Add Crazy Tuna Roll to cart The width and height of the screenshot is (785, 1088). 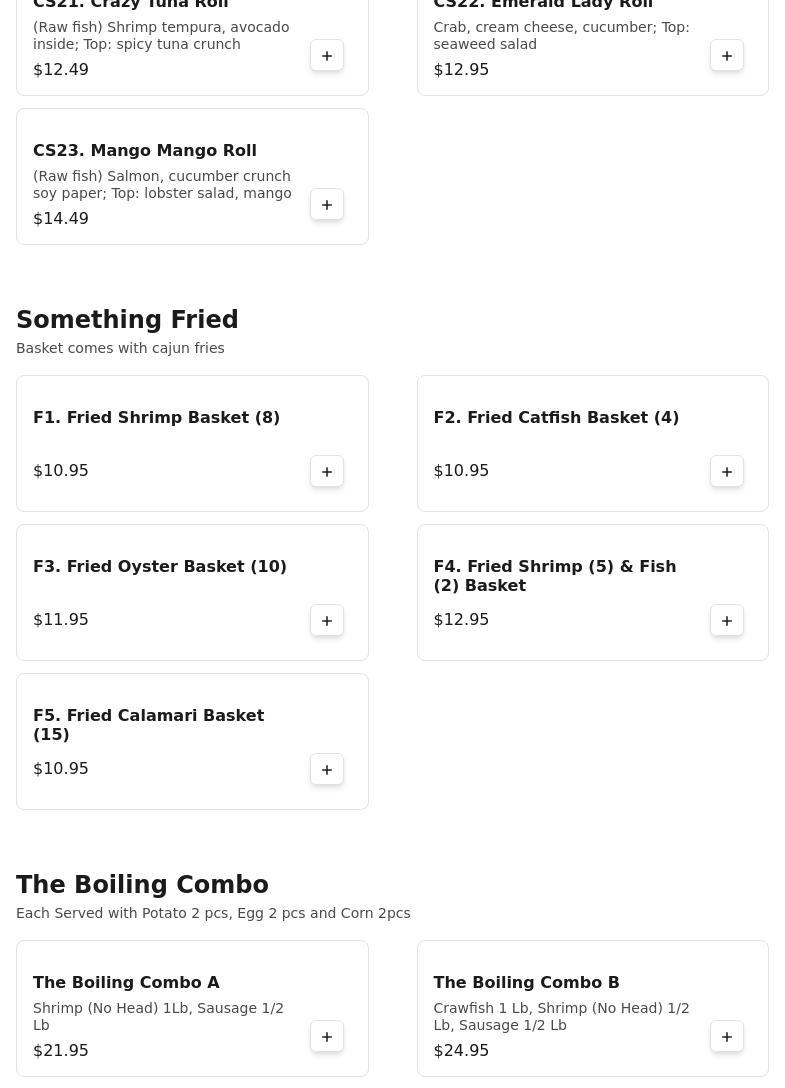tap(327, 56)
